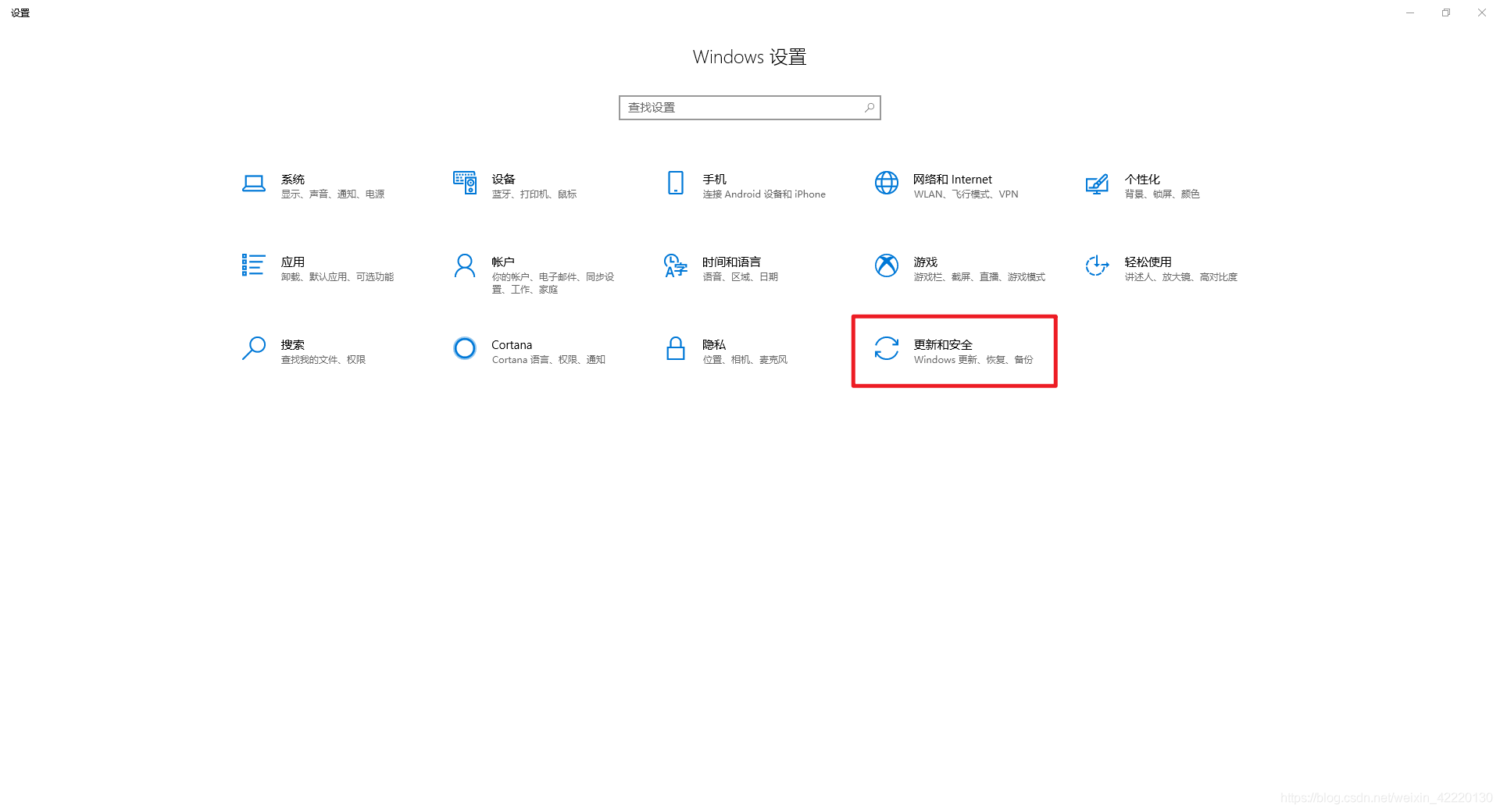Viewport: 1500px width, 812px height.
Task: Click the 设备 keyboard and speaker icon
Action: pos(465,183)
